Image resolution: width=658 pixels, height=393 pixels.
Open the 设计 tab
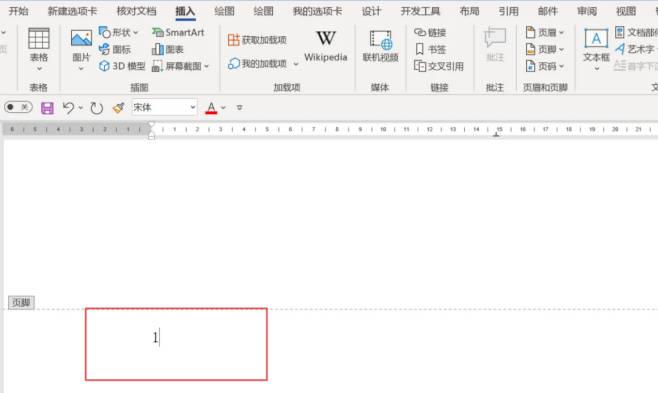click(x=371, y=11)
